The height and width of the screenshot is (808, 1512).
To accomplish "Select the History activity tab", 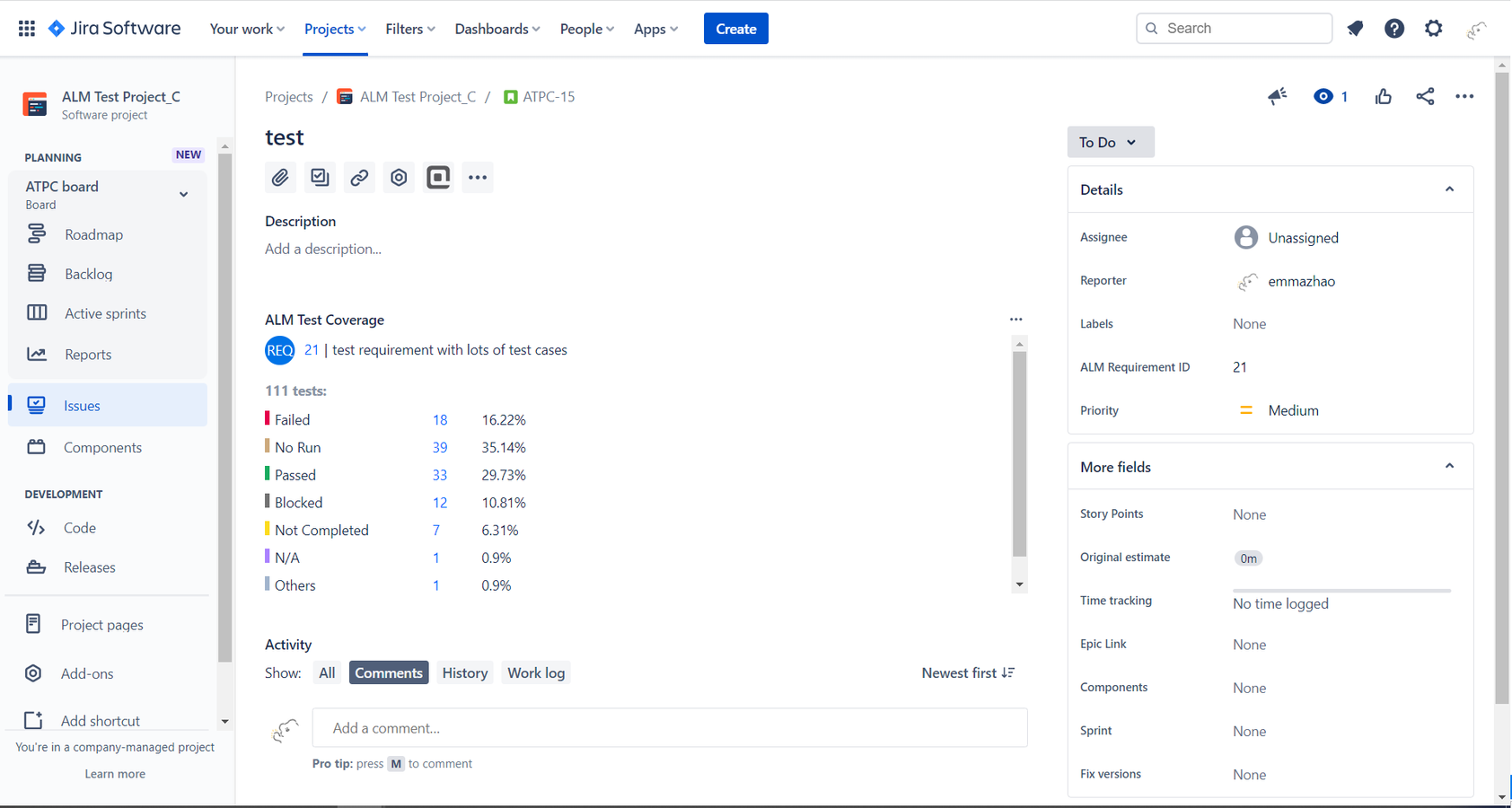I will (465, 673).
